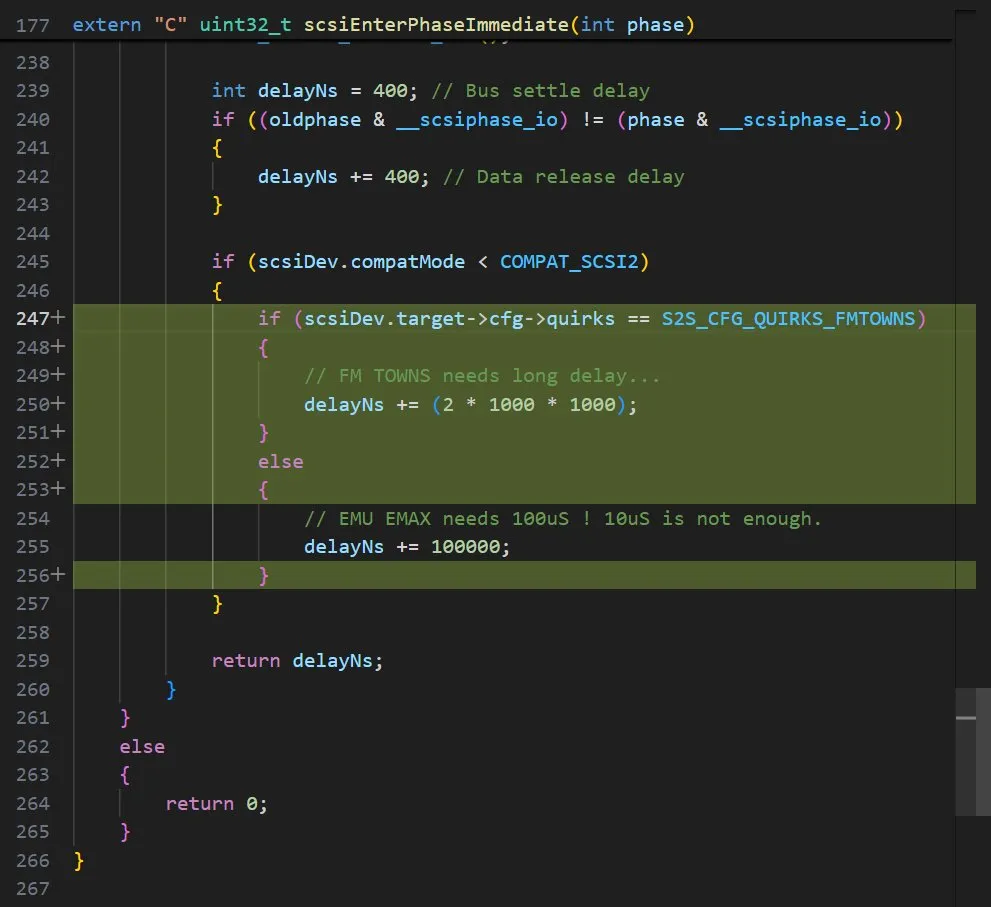Click line number 250 in the gutter
Screen dimensions: 991x907
(x=33, y=405)
